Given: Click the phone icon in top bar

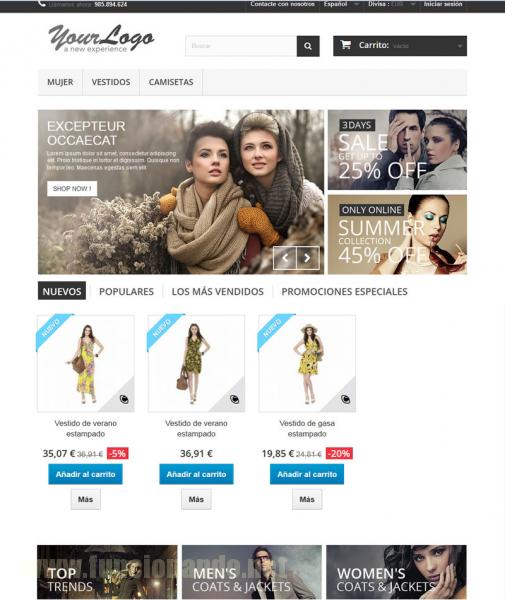Looking at the screenshot, I should coord(42,4).
